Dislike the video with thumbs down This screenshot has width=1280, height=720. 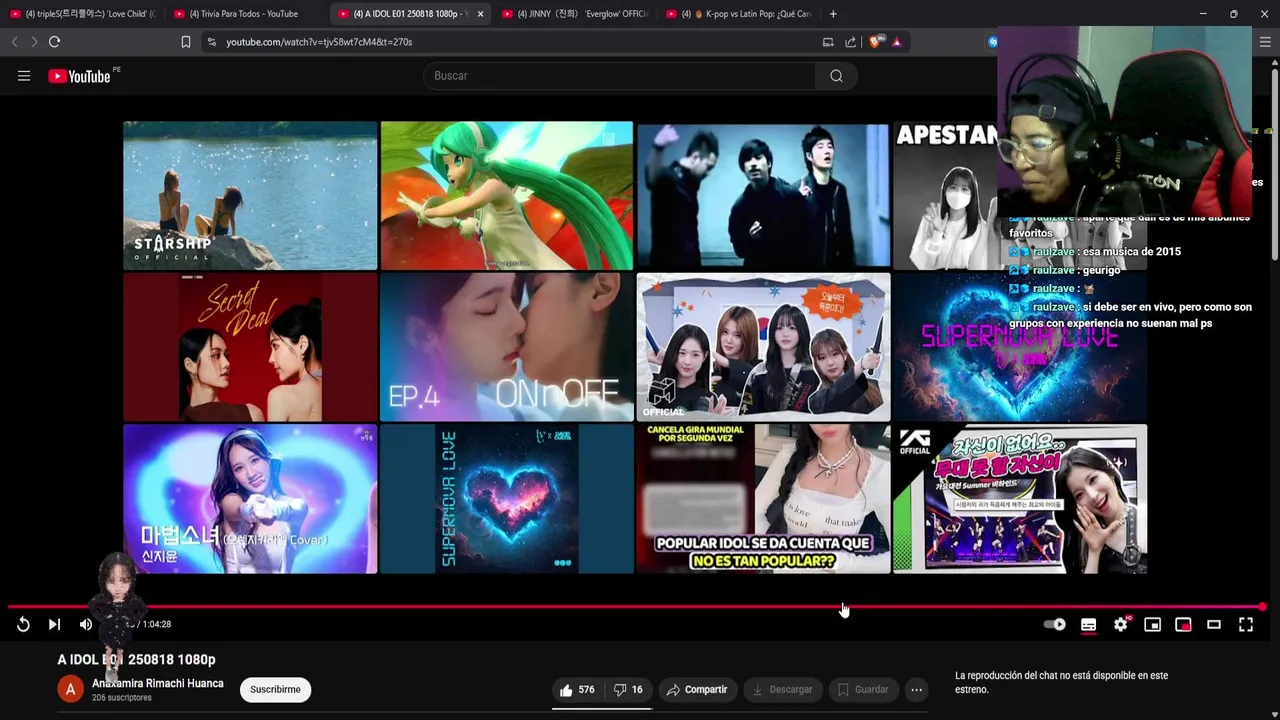tap(628, 689)
